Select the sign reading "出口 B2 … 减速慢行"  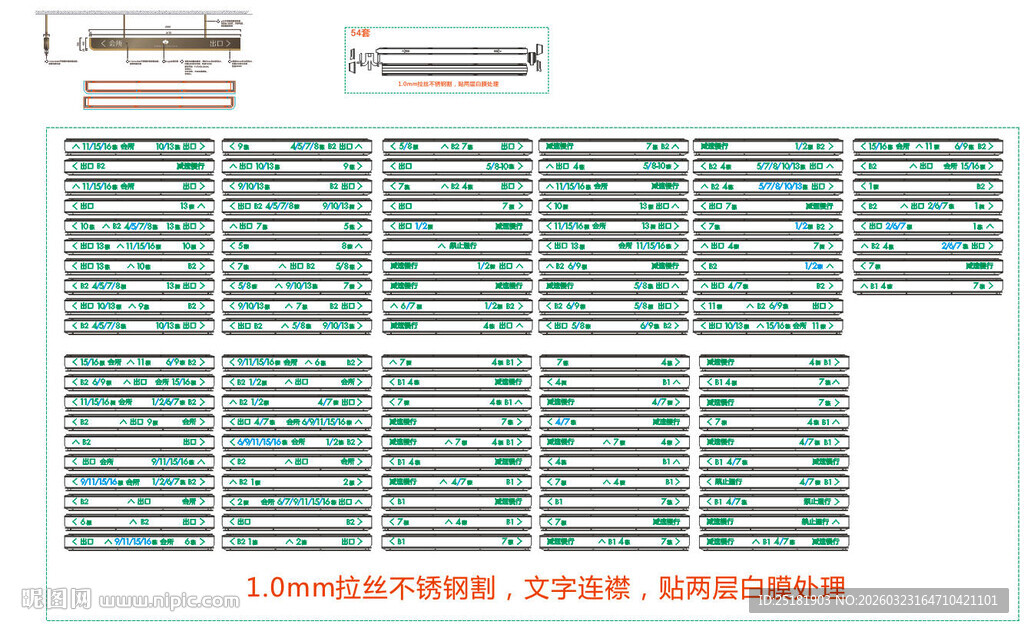[138, 168]
